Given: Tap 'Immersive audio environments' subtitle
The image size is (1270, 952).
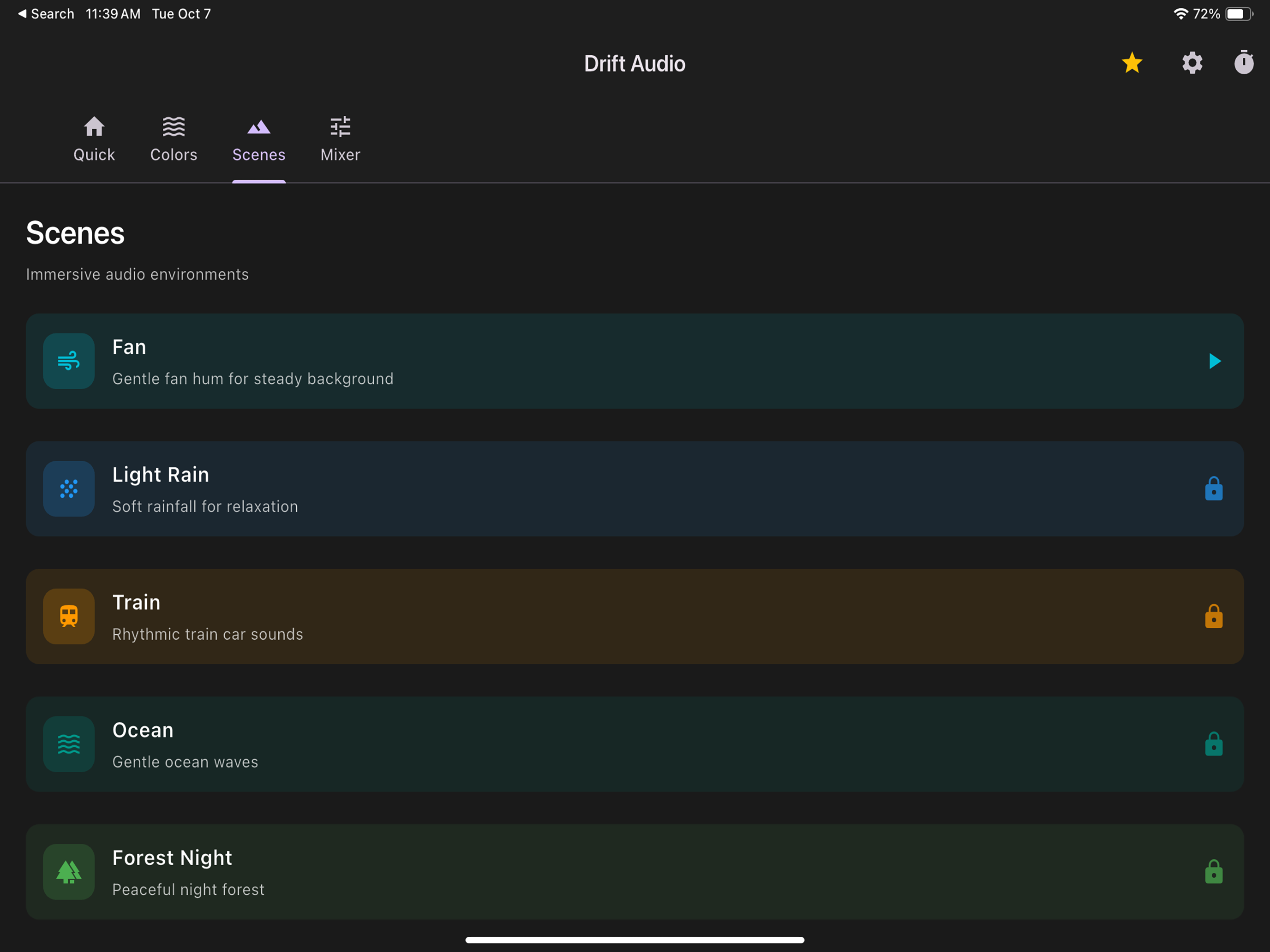Looking at the screenshot, I should pyautogui.click(x=137, y=274).
